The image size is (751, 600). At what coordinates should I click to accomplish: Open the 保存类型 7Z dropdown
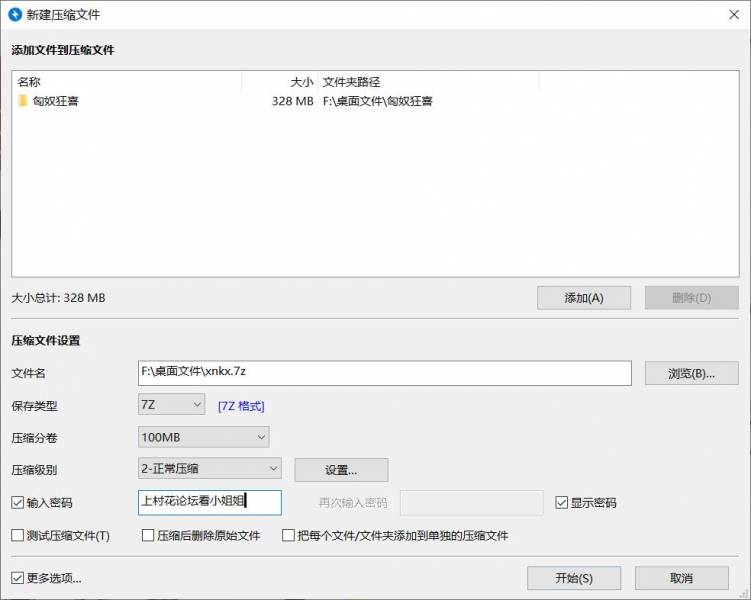(x=171, y=405)
